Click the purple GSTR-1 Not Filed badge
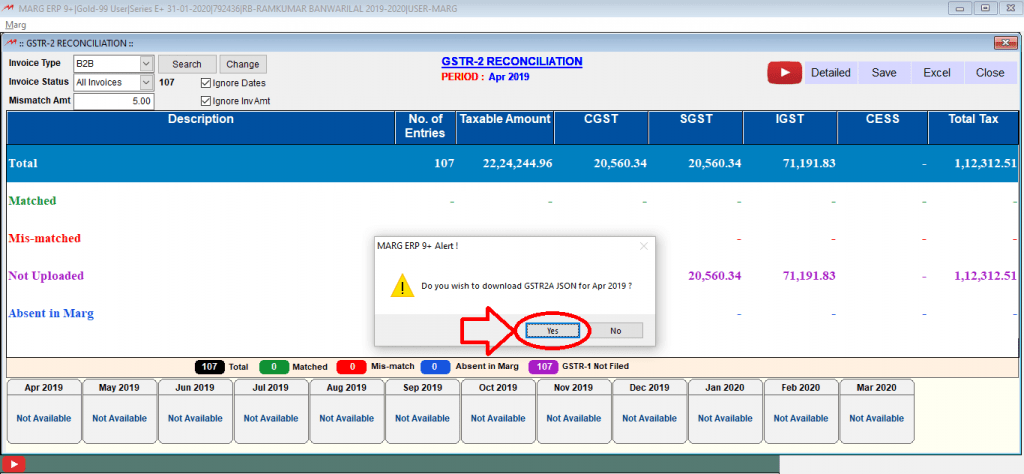1024x474 pixels. pos(544,367)
